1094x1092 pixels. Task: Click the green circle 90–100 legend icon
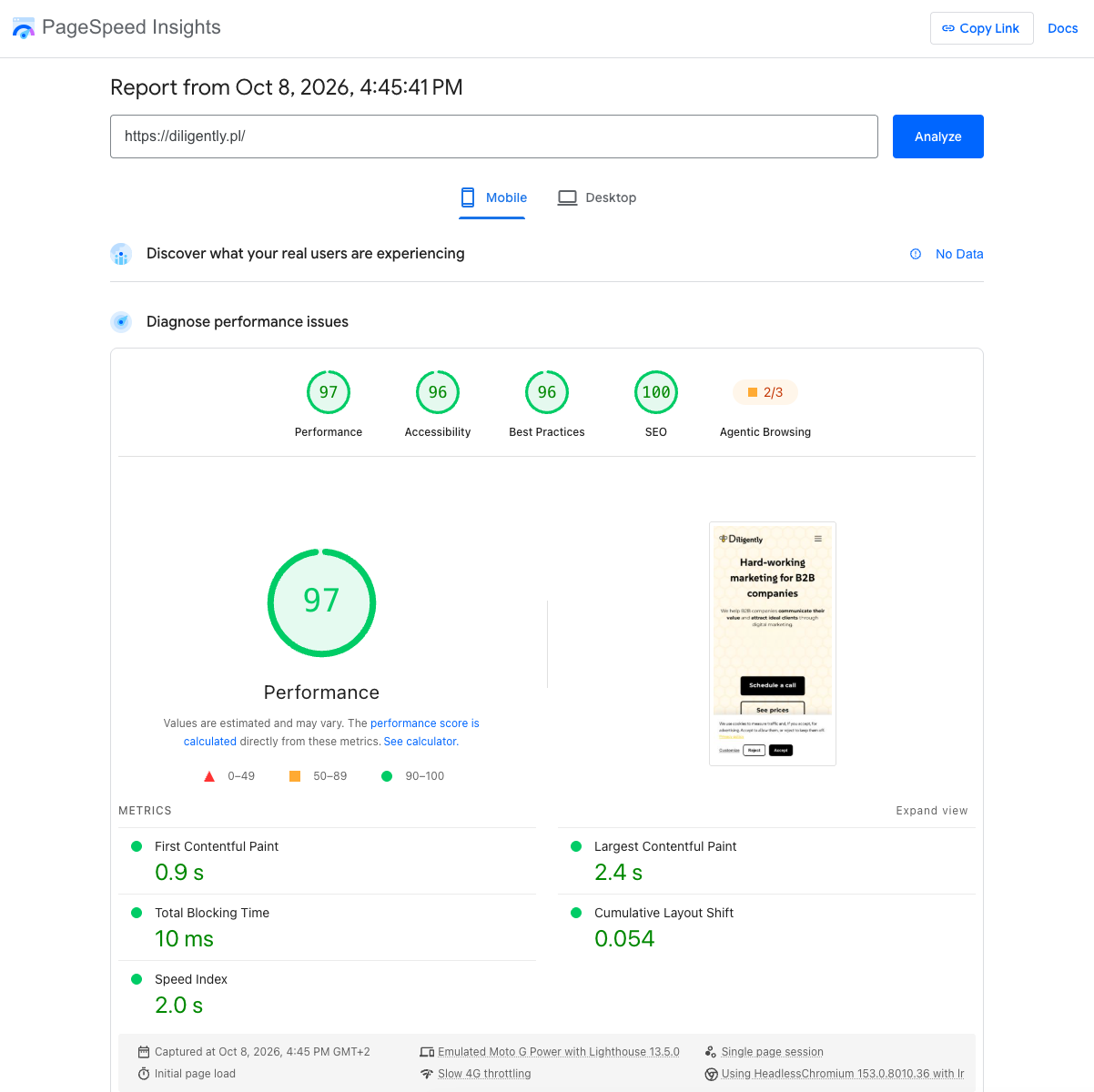click(387, 776)
